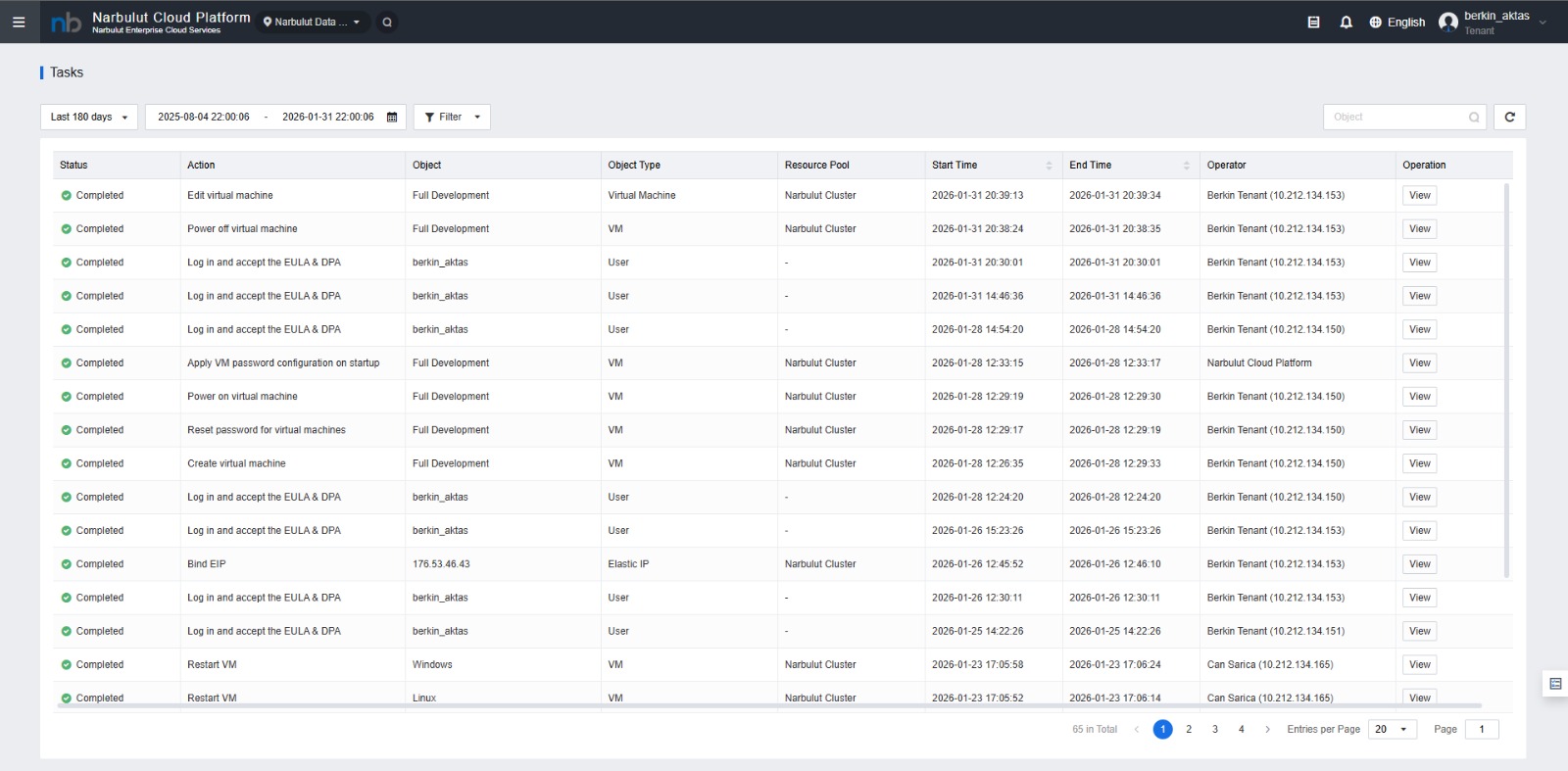Open the floating side panel icon
Viewport: 1568px width, 771px height.
coord(1554,684)
